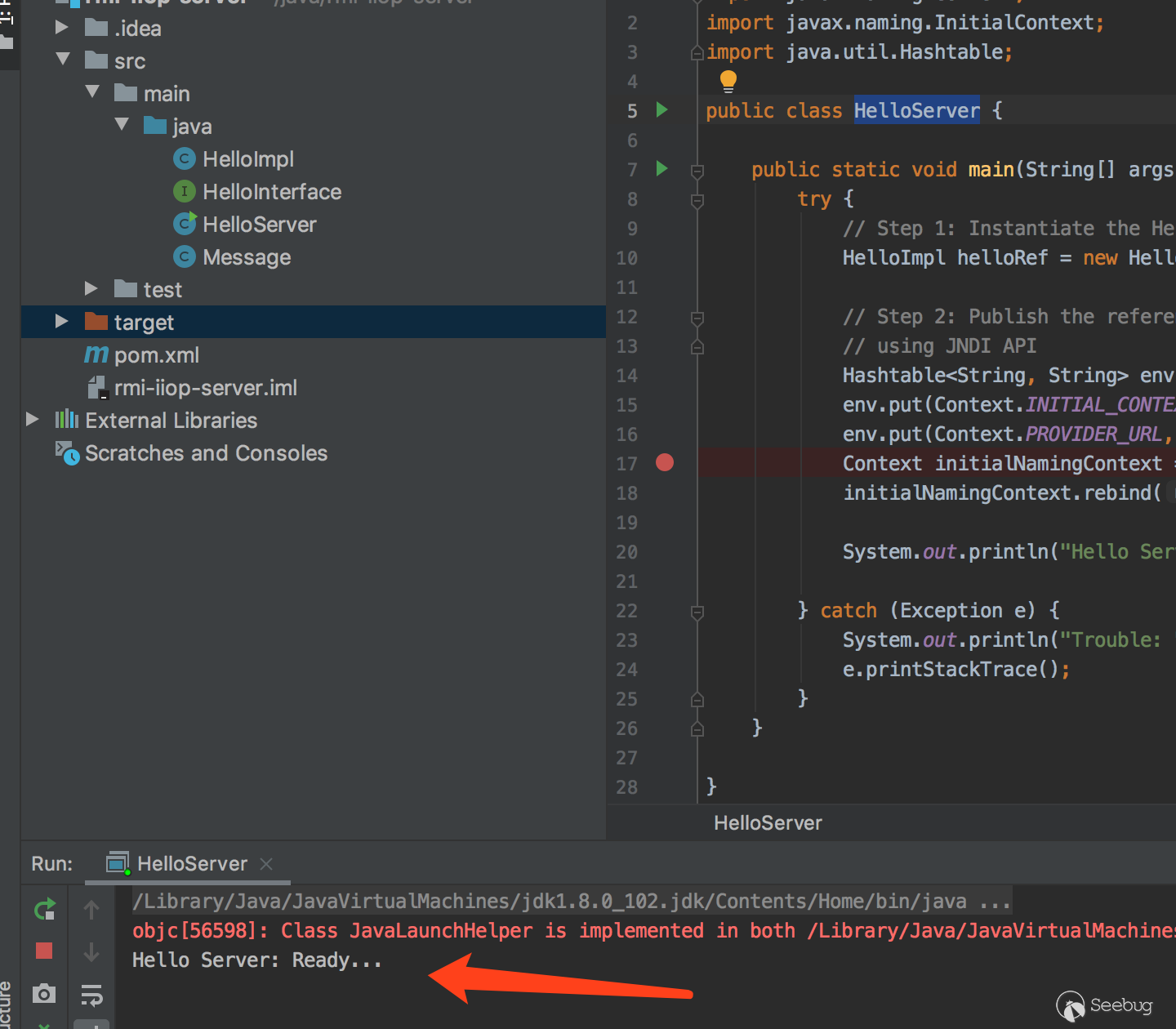Run HelloServer class from gutter arrow
The width and height of the screenshot is (1176, 1029).
click(661, 109)
